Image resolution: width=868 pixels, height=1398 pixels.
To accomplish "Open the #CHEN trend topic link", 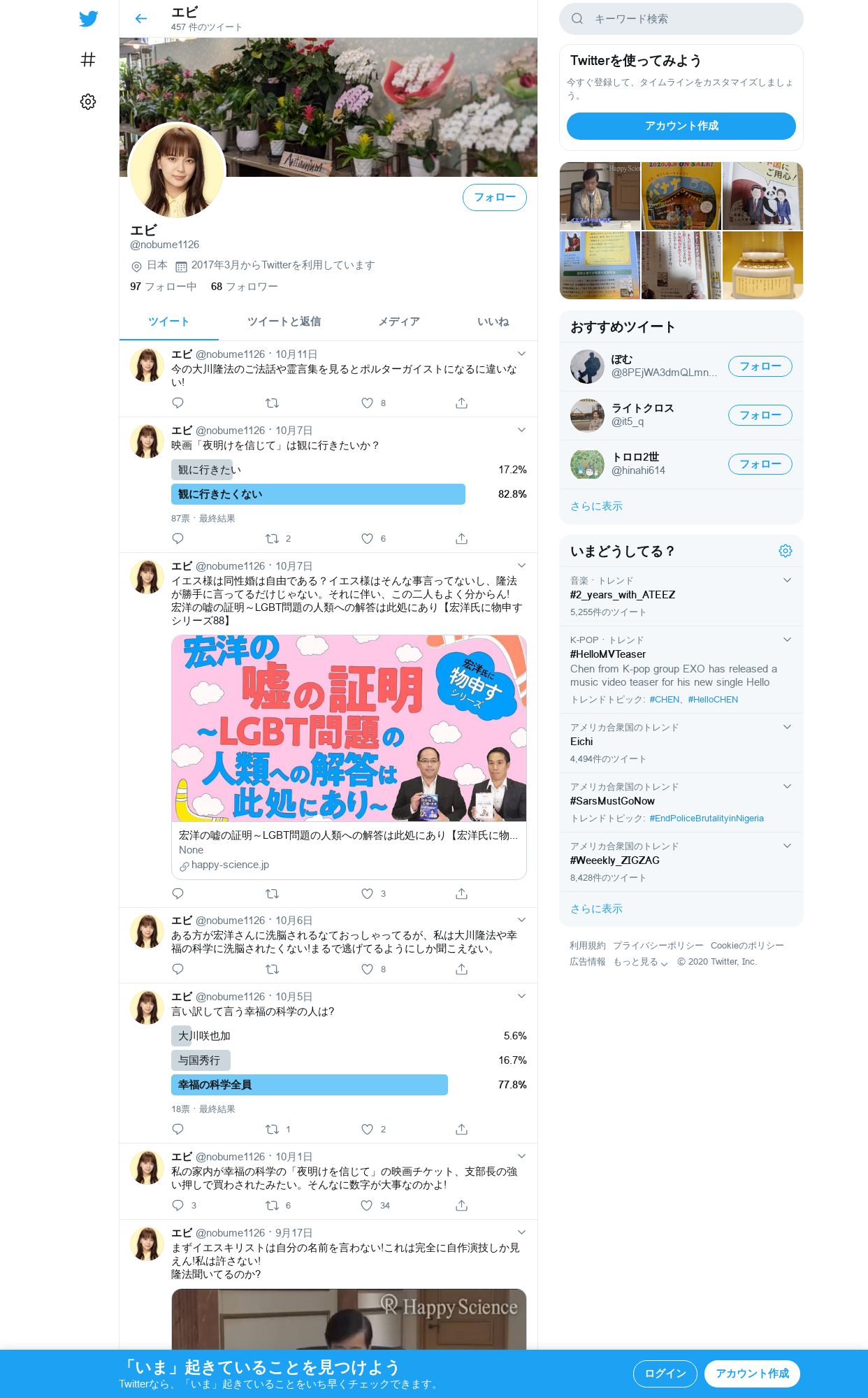I will 665,700.
